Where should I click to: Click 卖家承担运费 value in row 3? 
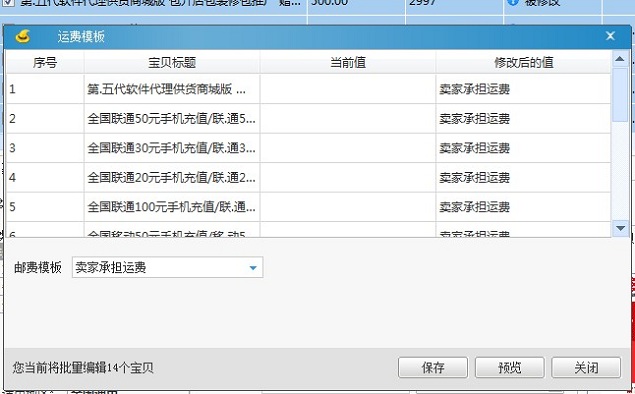474,148
